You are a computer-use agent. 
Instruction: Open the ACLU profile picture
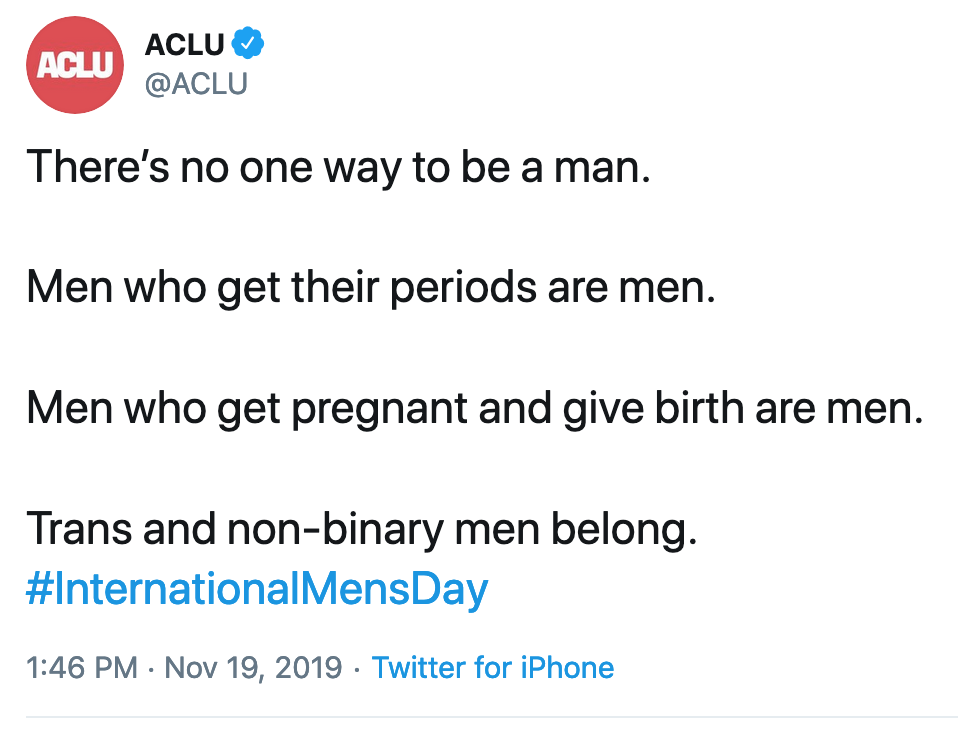pos(75,66)
